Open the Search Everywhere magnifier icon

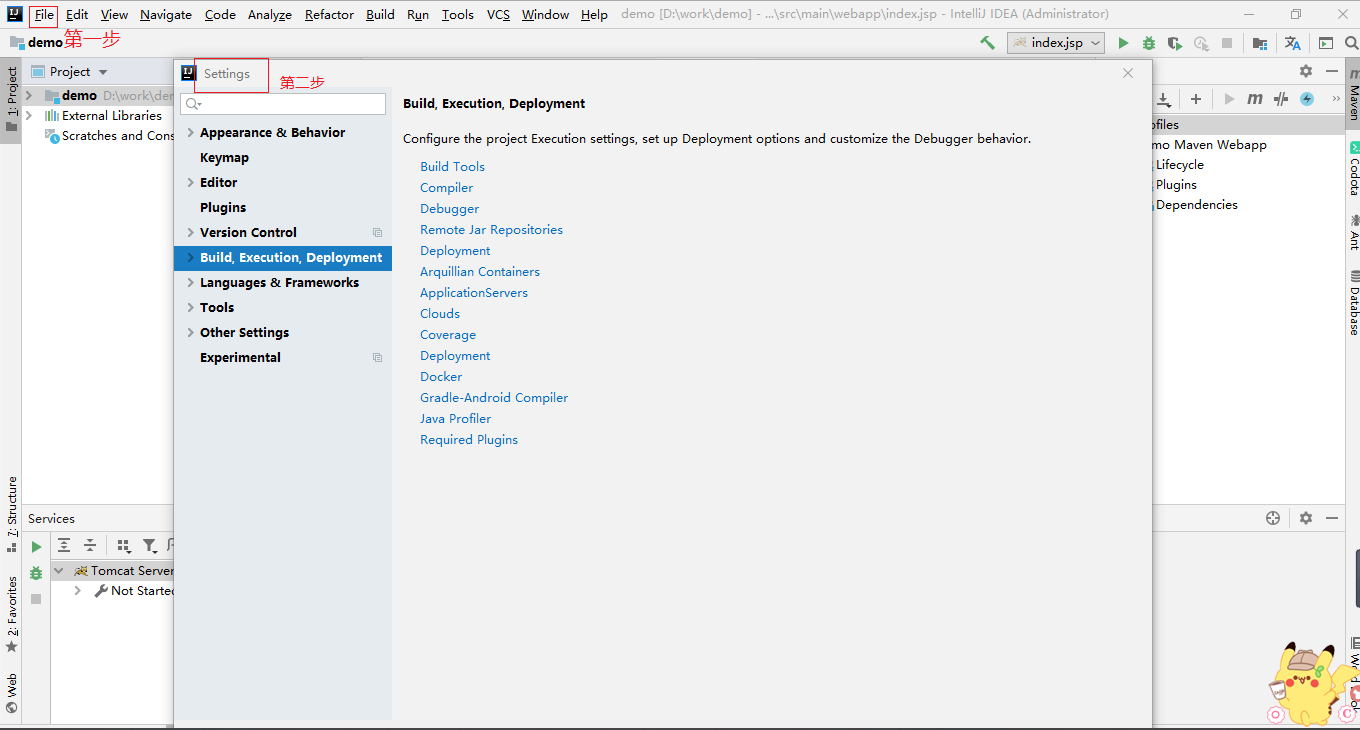coord(1352,43)
